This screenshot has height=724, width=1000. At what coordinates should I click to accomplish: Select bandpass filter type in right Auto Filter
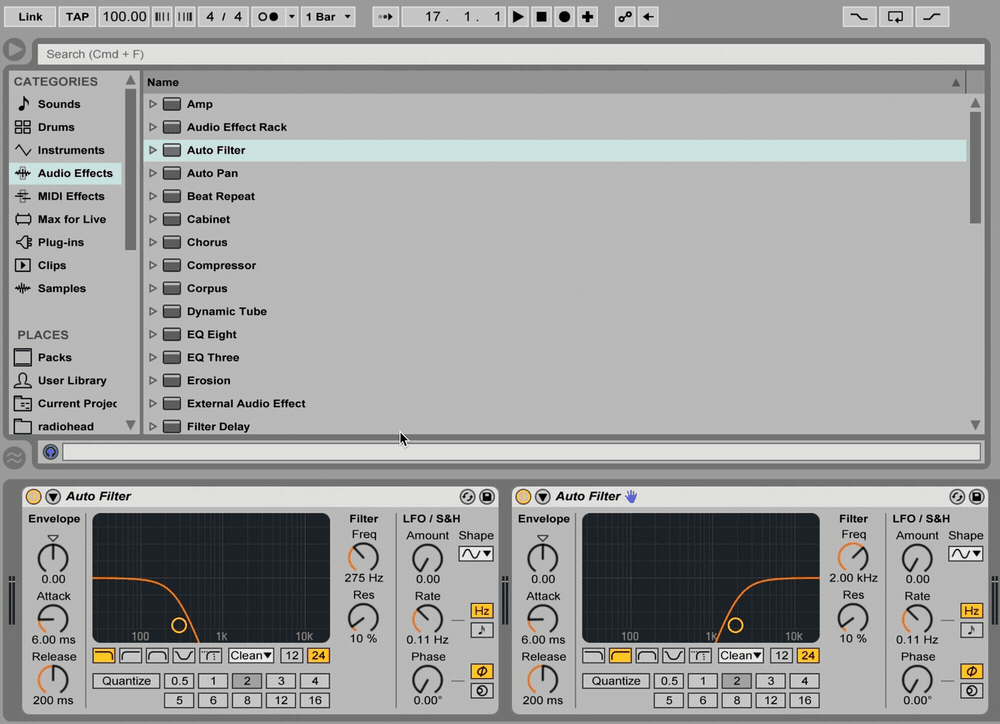tap(647, 655)
